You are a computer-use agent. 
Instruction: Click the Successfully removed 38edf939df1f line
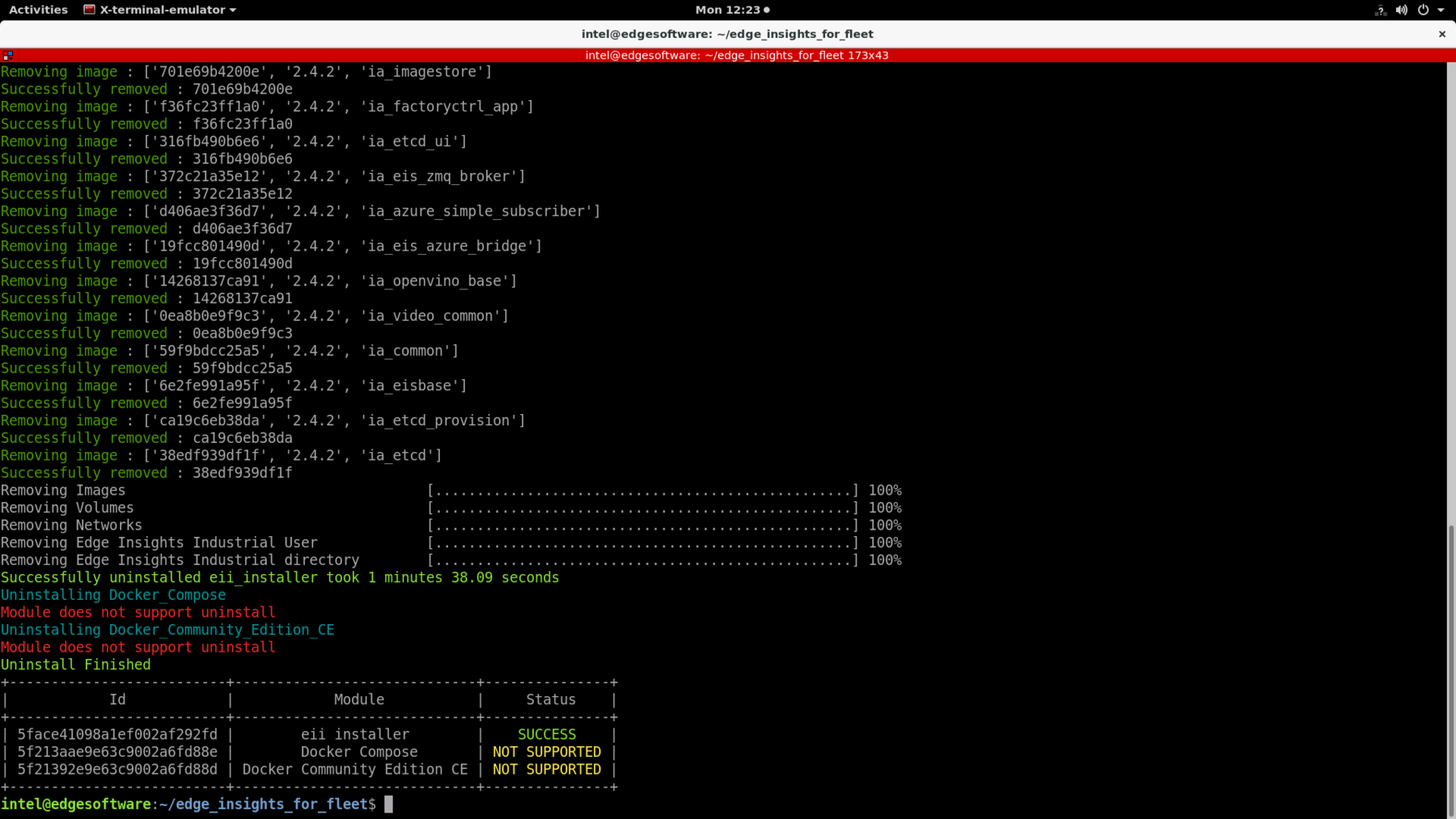146,473
